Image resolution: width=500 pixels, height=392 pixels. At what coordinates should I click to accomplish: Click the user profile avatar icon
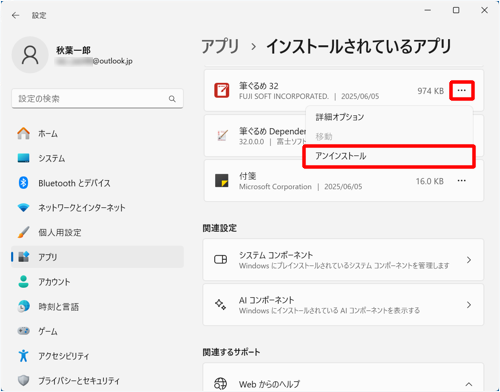pos(30,55)
